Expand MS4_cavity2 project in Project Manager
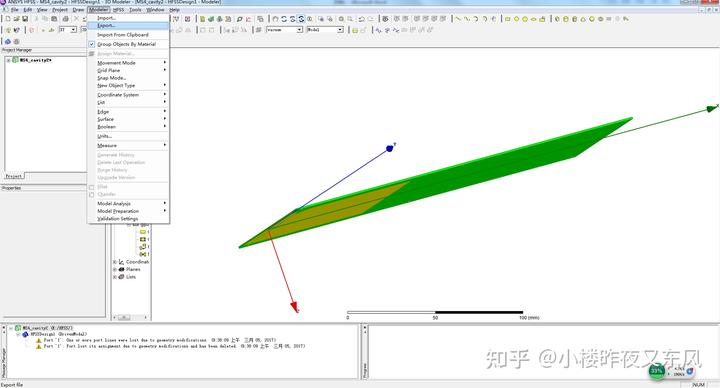The image size is (720, 388). (x=8, y=60)
